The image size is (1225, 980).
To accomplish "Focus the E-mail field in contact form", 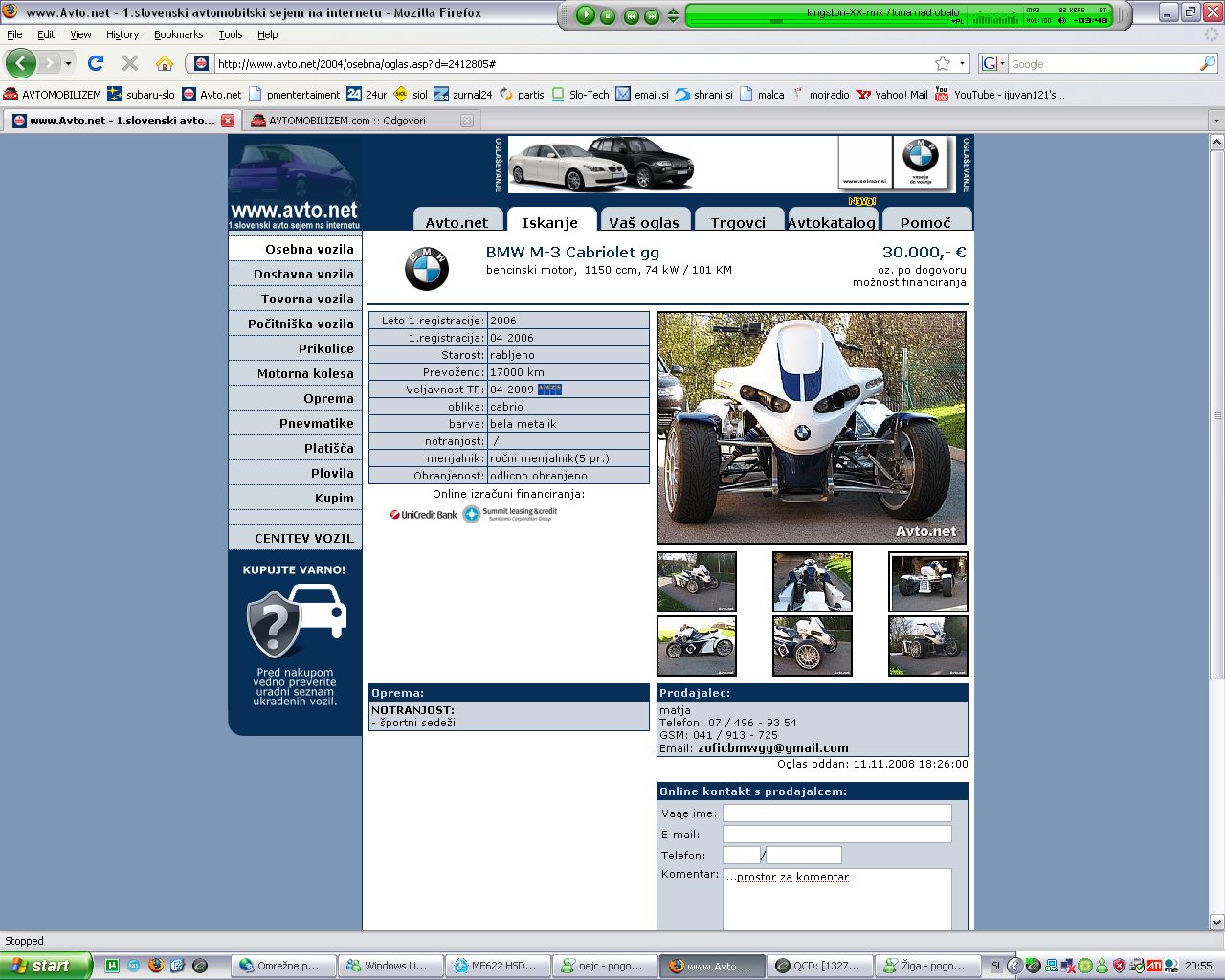I will pyautogui.click(x=837, y=835).
